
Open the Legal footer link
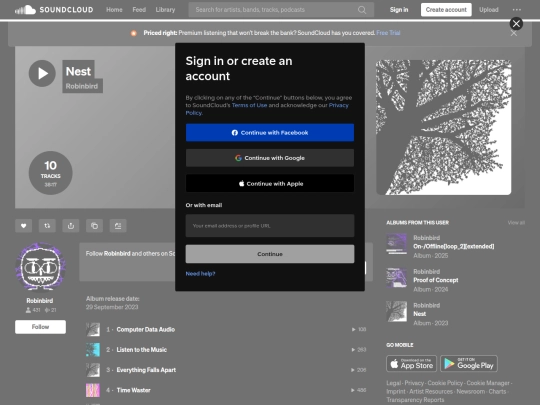394,383
